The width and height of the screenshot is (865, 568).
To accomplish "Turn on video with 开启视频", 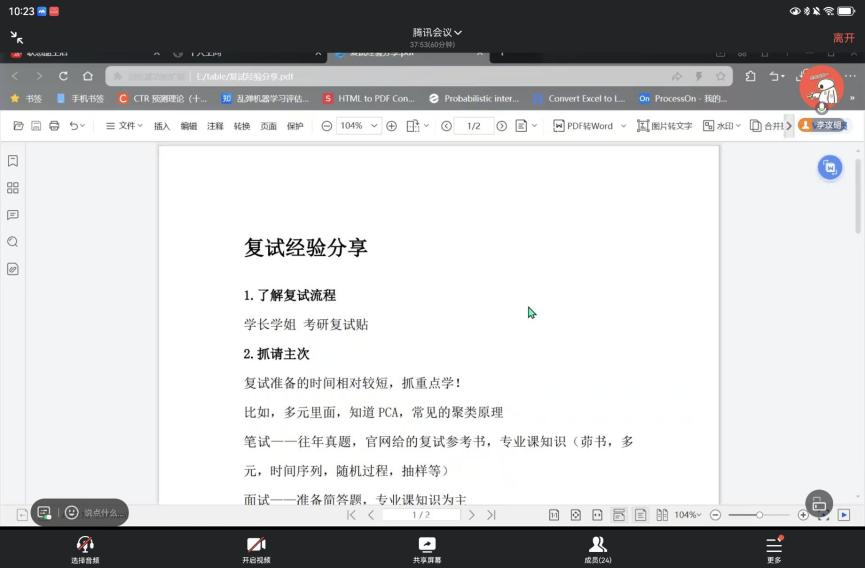I will [x=256, y=548].
